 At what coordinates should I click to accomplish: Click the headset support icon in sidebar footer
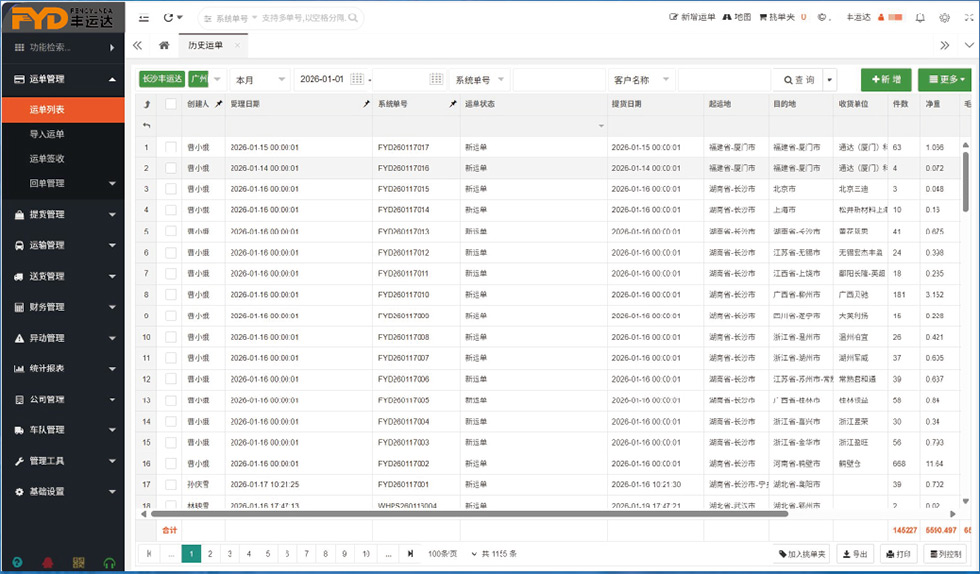pos(109,562)
